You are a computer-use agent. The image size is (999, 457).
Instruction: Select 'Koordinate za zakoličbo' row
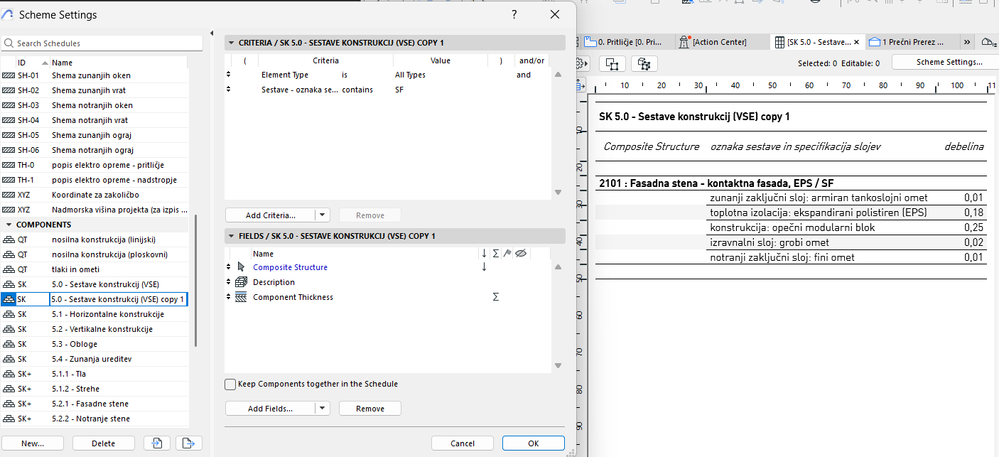pos(94,194)
